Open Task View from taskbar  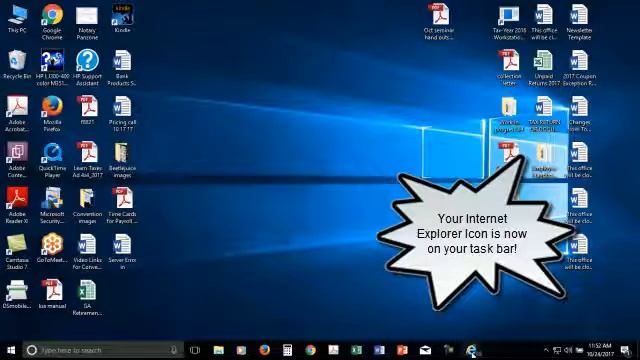(x=195, y=350)
